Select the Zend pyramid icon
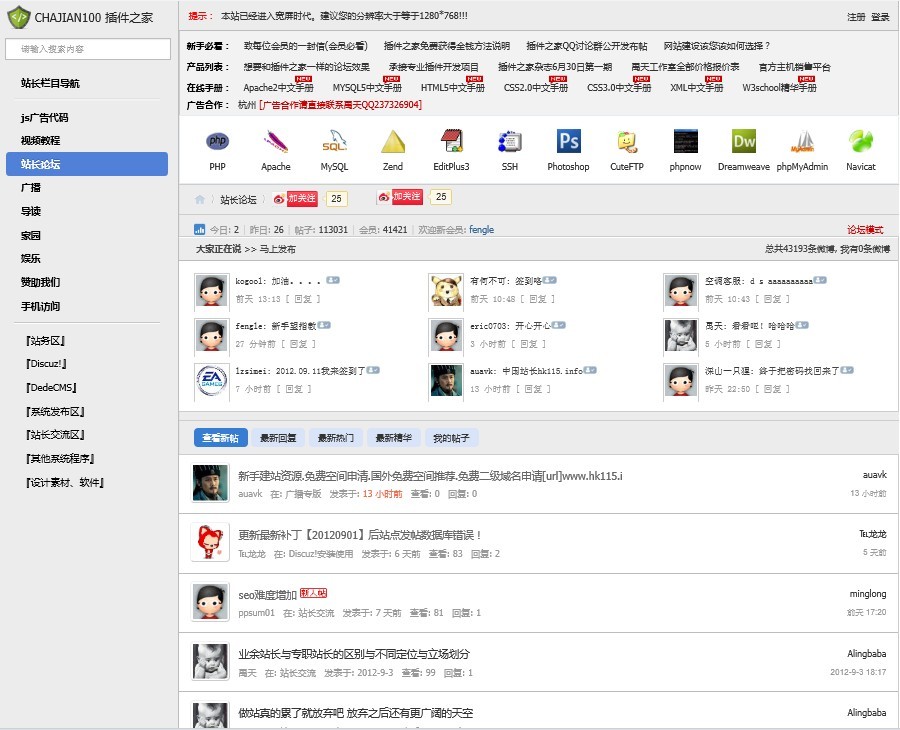This screenshot has width=900, height=730. (392, 142)
